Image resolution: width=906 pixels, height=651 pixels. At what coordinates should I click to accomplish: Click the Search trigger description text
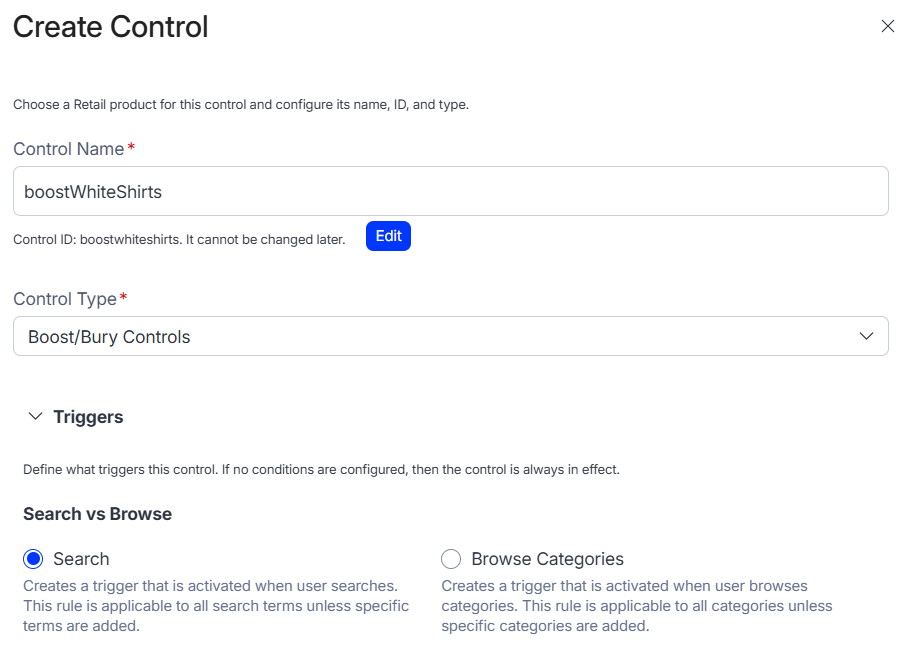point(216,605)
